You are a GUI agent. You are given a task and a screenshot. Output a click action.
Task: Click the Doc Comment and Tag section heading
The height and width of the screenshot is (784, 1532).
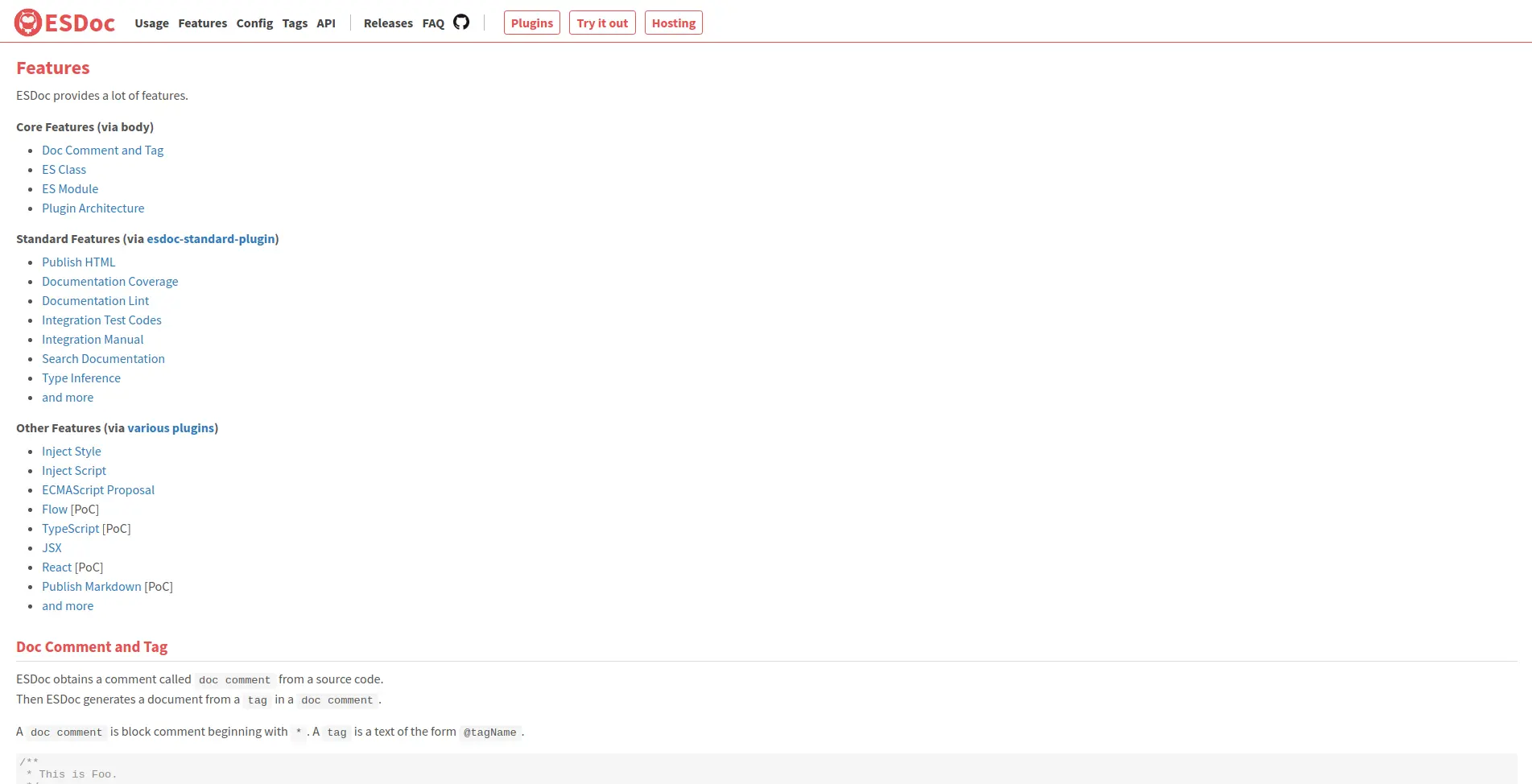[x=92, y=647]
